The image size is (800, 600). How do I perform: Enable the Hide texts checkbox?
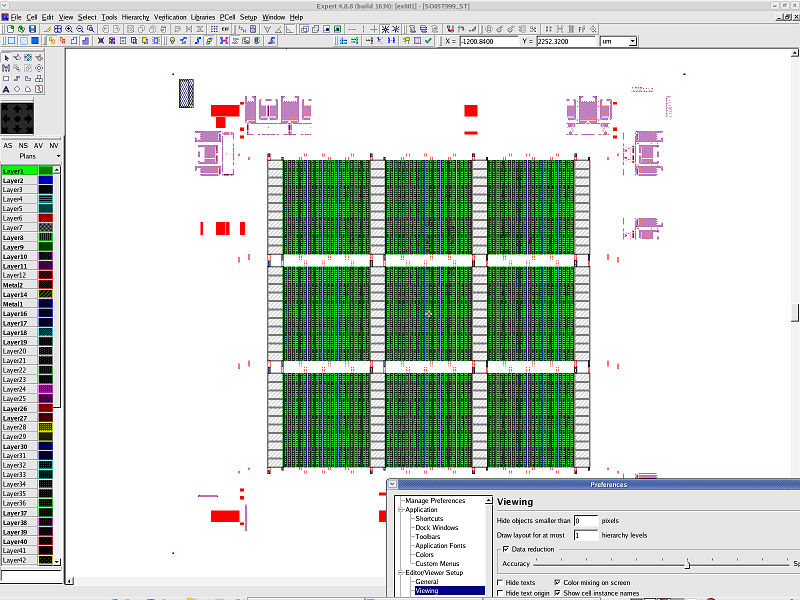500,582
